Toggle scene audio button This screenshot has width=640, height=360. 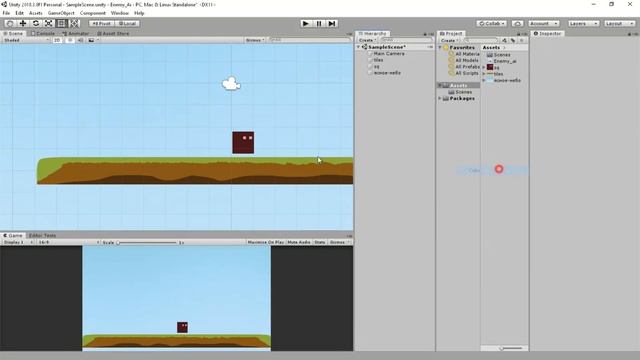point(80,40)
